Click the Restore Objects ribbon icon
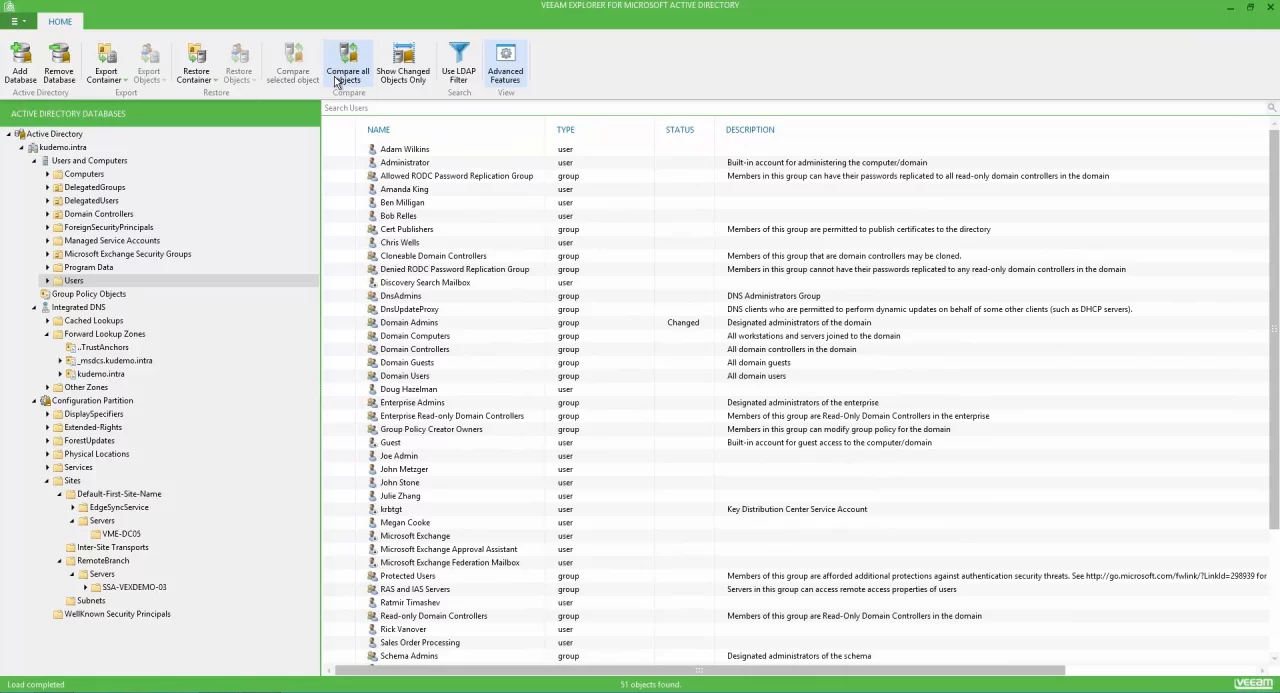This screenshot has width=1280, height=693. click(239, 53)
